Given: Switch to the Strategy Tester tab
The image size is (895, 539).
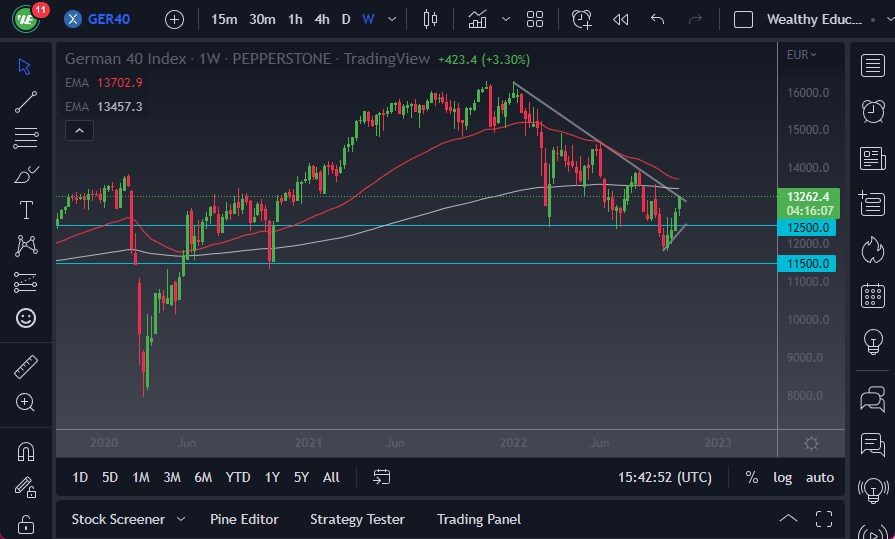Looking at the screenshot, I should click(357, 519).
